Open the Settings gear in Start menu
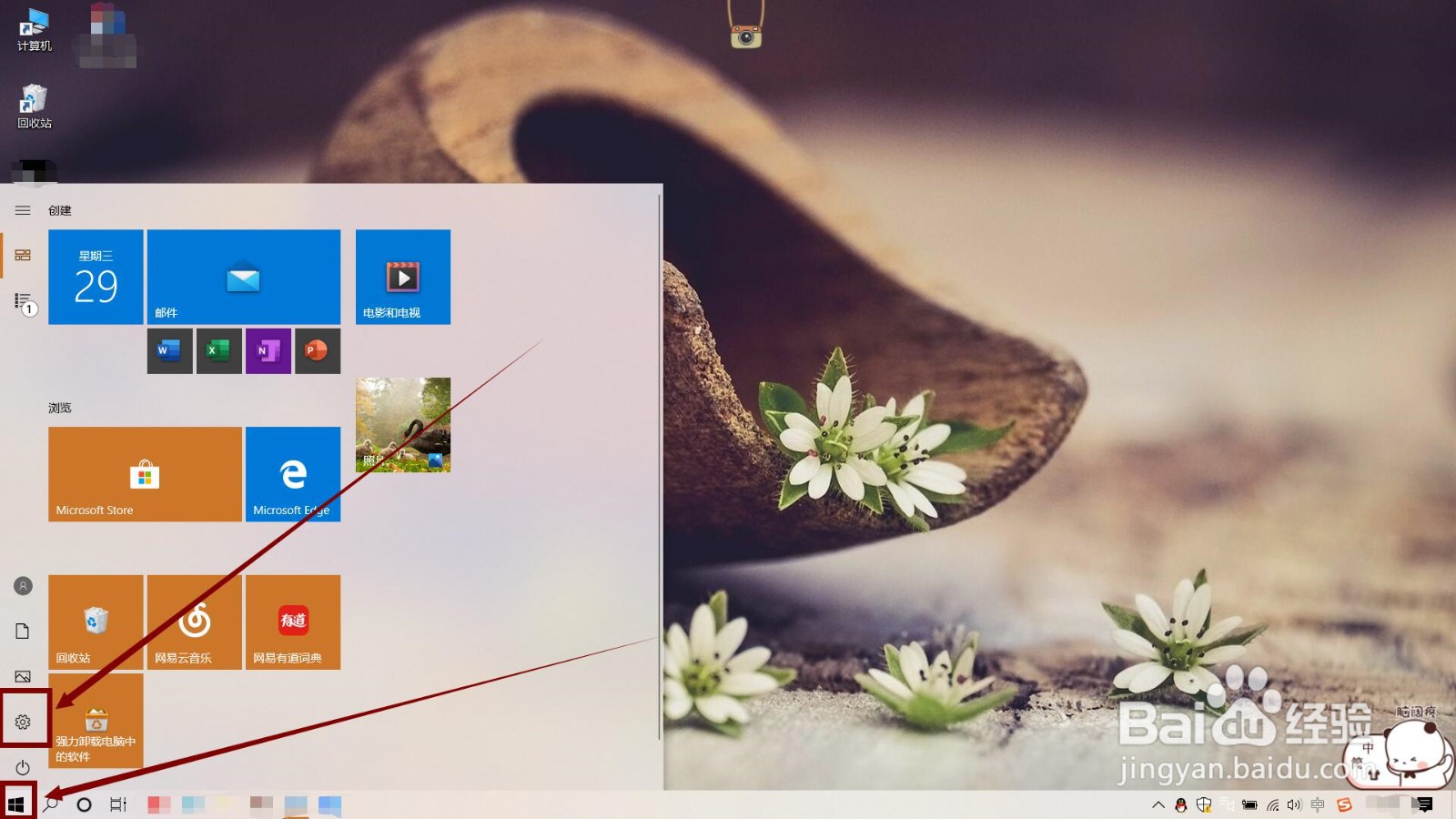 [23, 722]
